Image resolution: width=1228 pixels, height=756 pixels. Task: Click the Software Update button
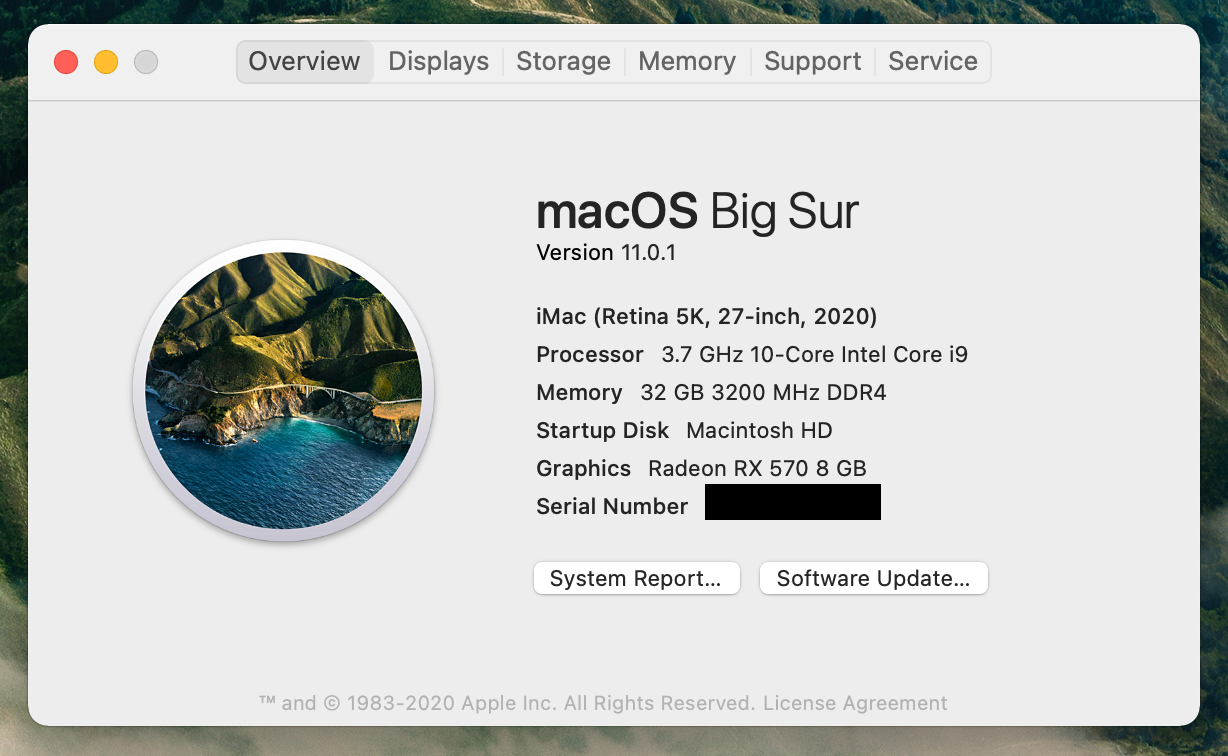[x=873, y=578]
